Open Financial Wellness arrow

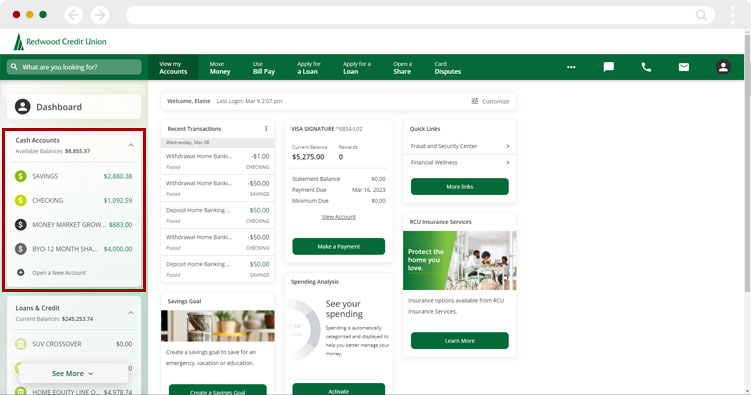[x=508, y=162]
